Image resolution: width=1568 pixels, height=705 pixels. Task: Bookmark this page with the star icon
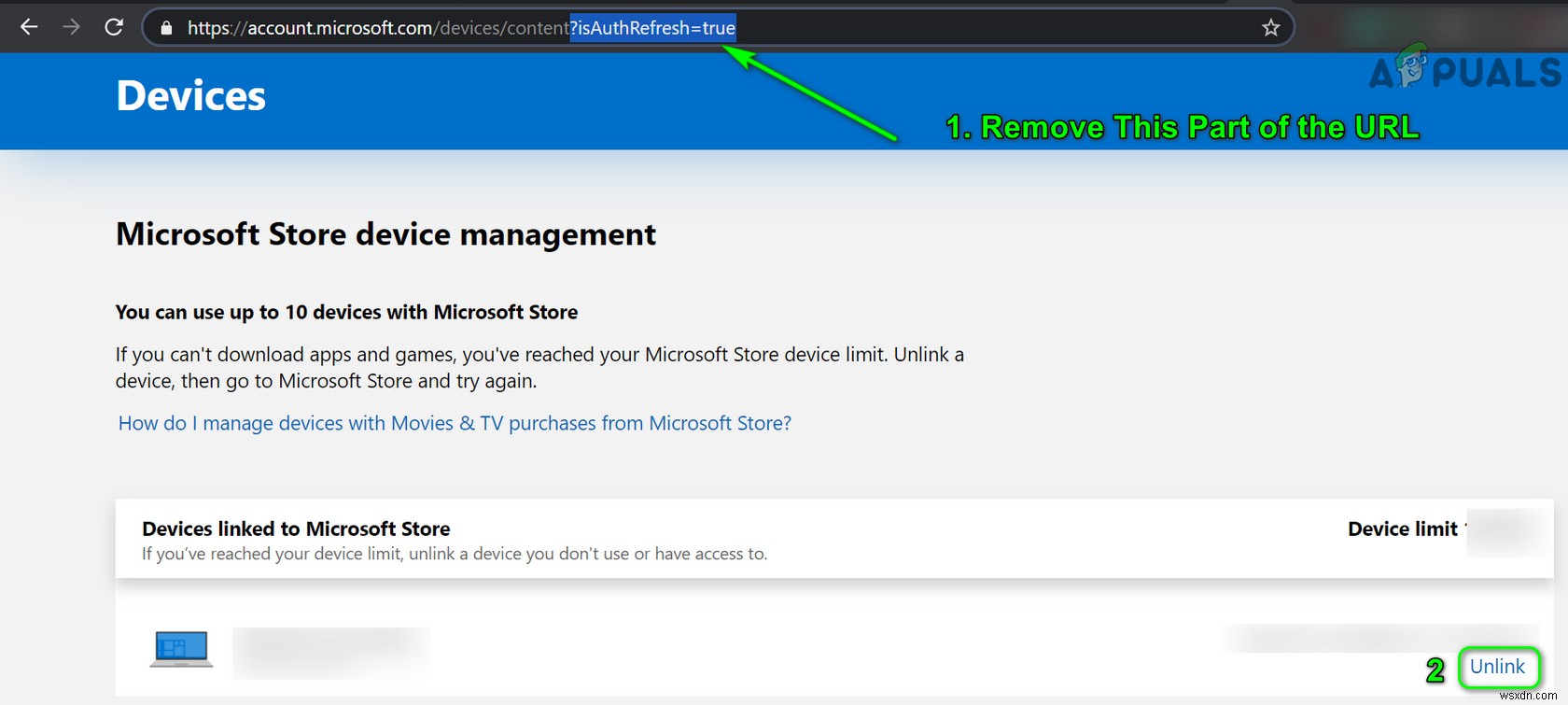(x=1270, y=28)
